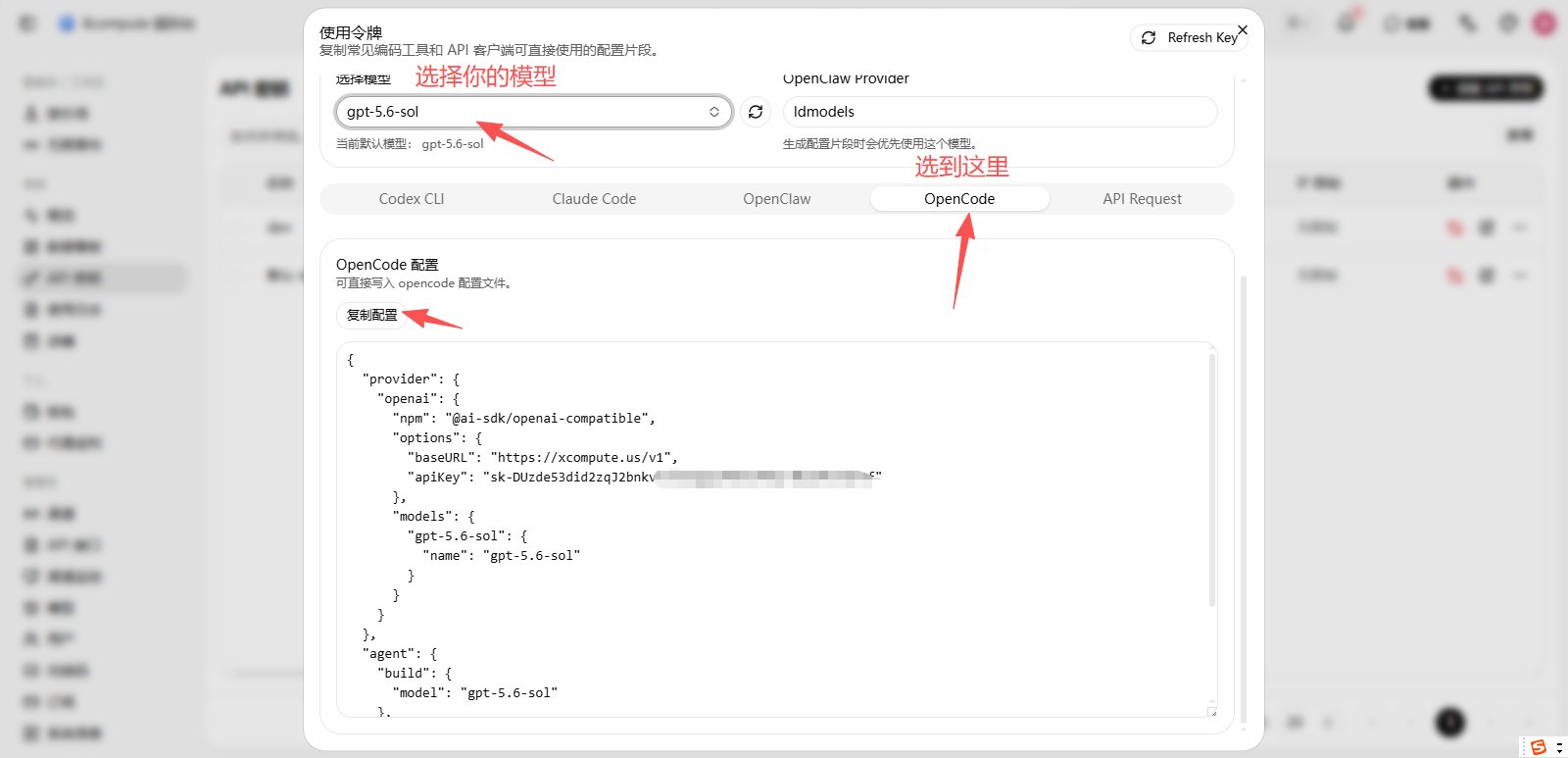
Task: Close the 使用令牌 dialog with the X
Action: 1243,30
